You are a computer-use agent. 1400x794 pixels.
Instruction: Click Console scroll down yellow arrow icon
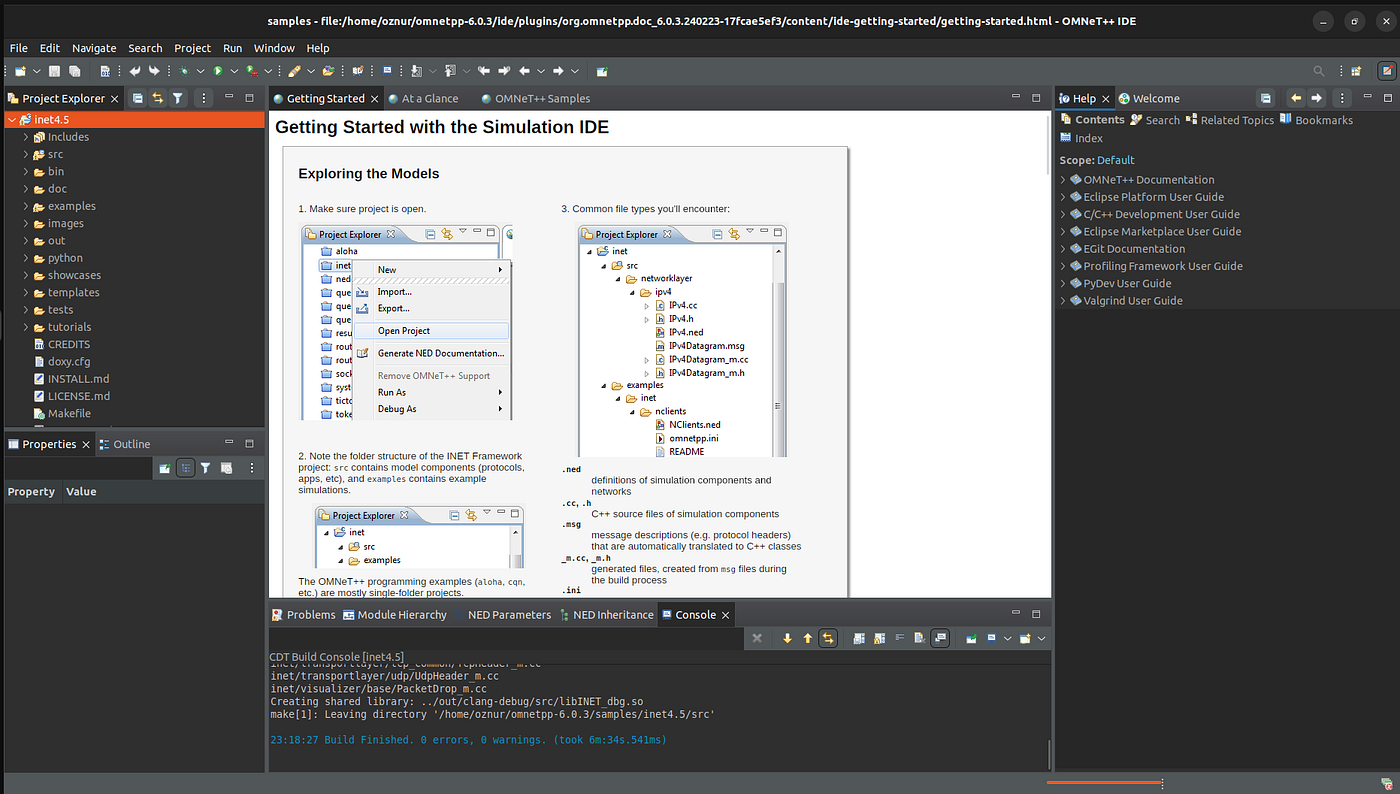(787, 638)
